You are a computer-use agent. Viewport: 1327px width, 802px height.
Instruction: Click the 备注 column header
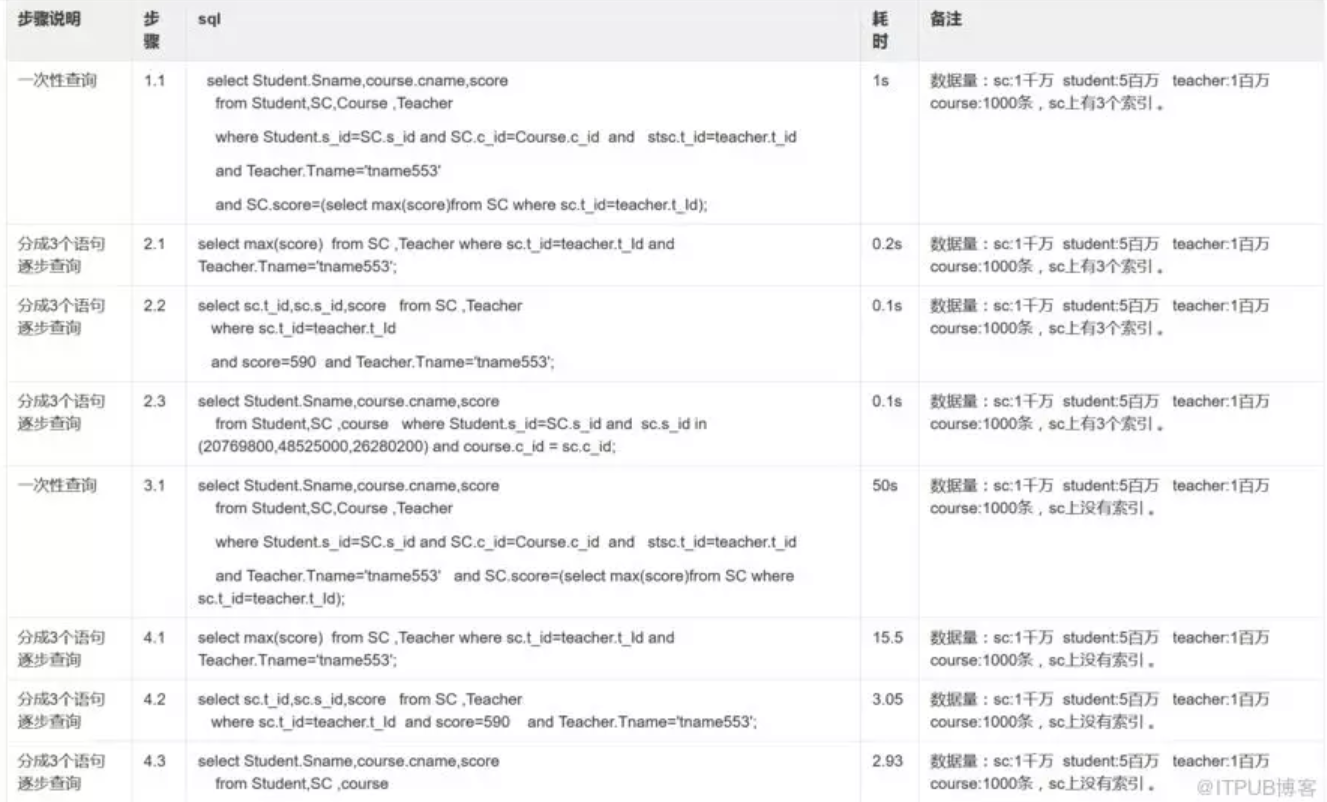[x=945, y=21]
